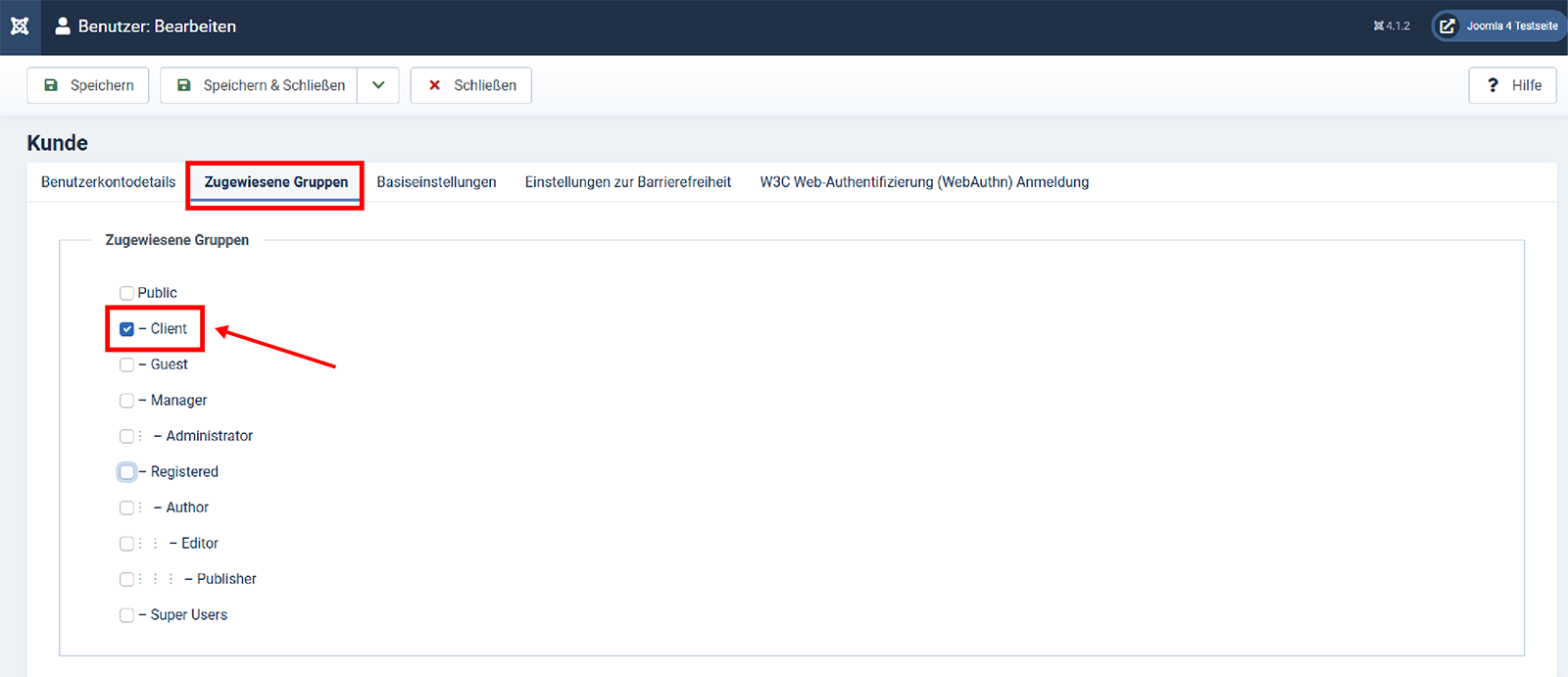Open Hilfe via the question mark button
Viewport: 1568px width, 677px height.
[1512, 85]
